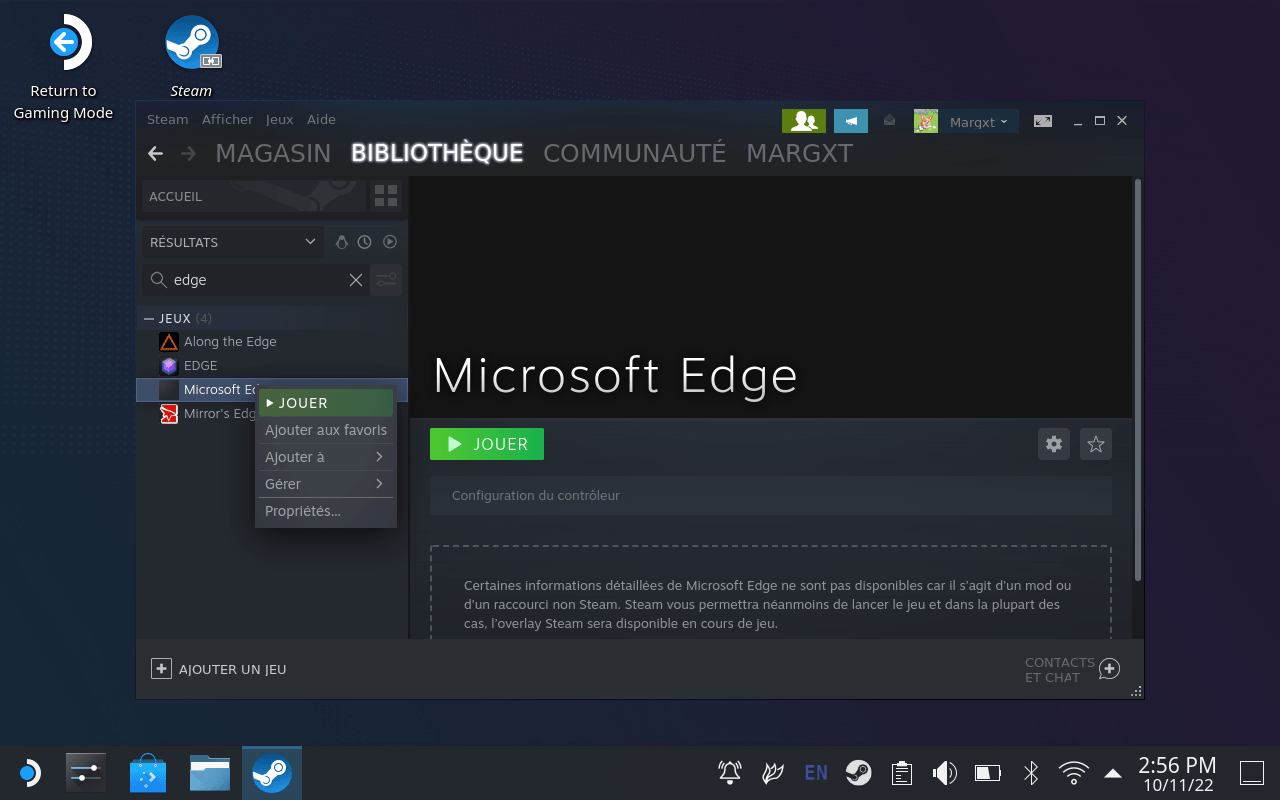Switch to the BIBLIOTHÈQUE tab

pos(437,153)
